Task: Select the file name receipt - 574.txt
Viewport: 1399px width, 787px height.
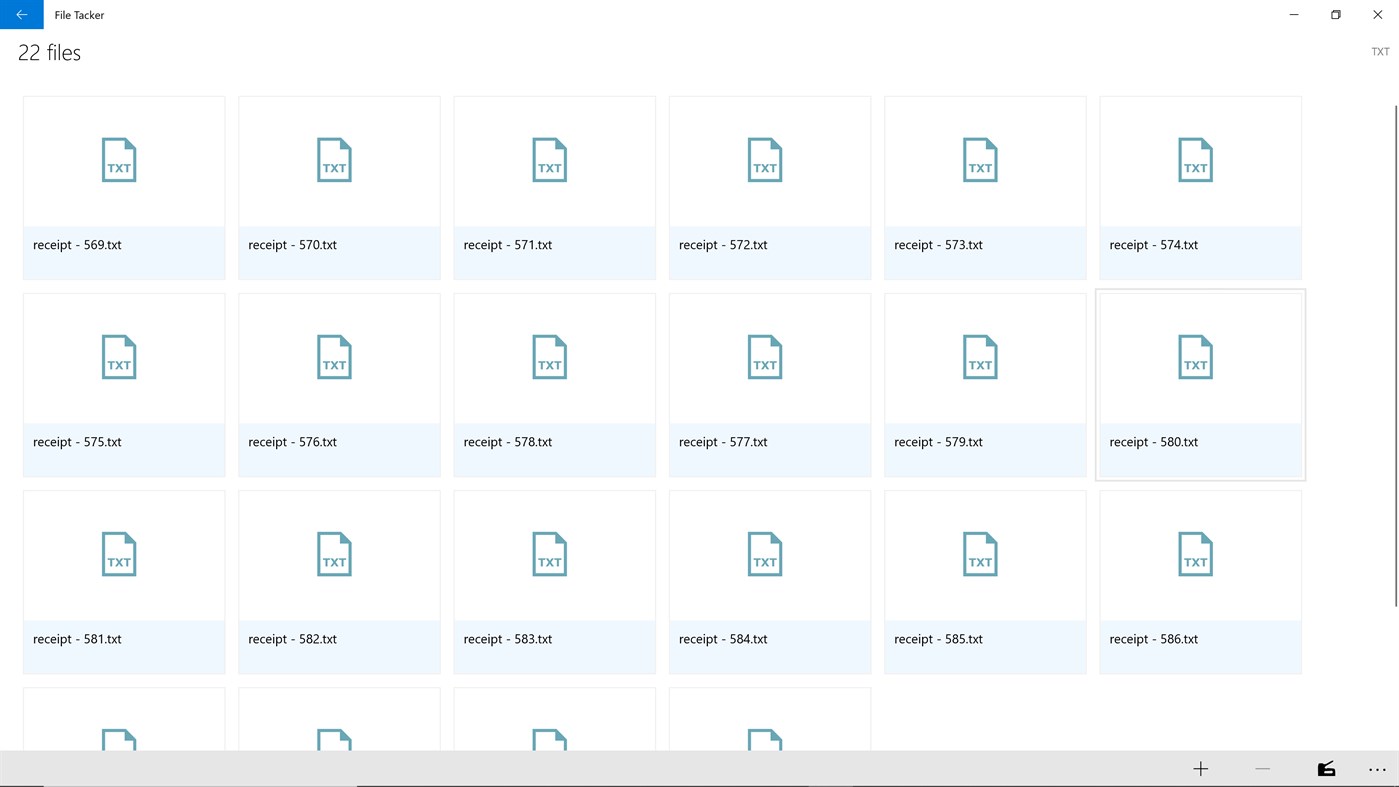Action: coord(1154,245)
